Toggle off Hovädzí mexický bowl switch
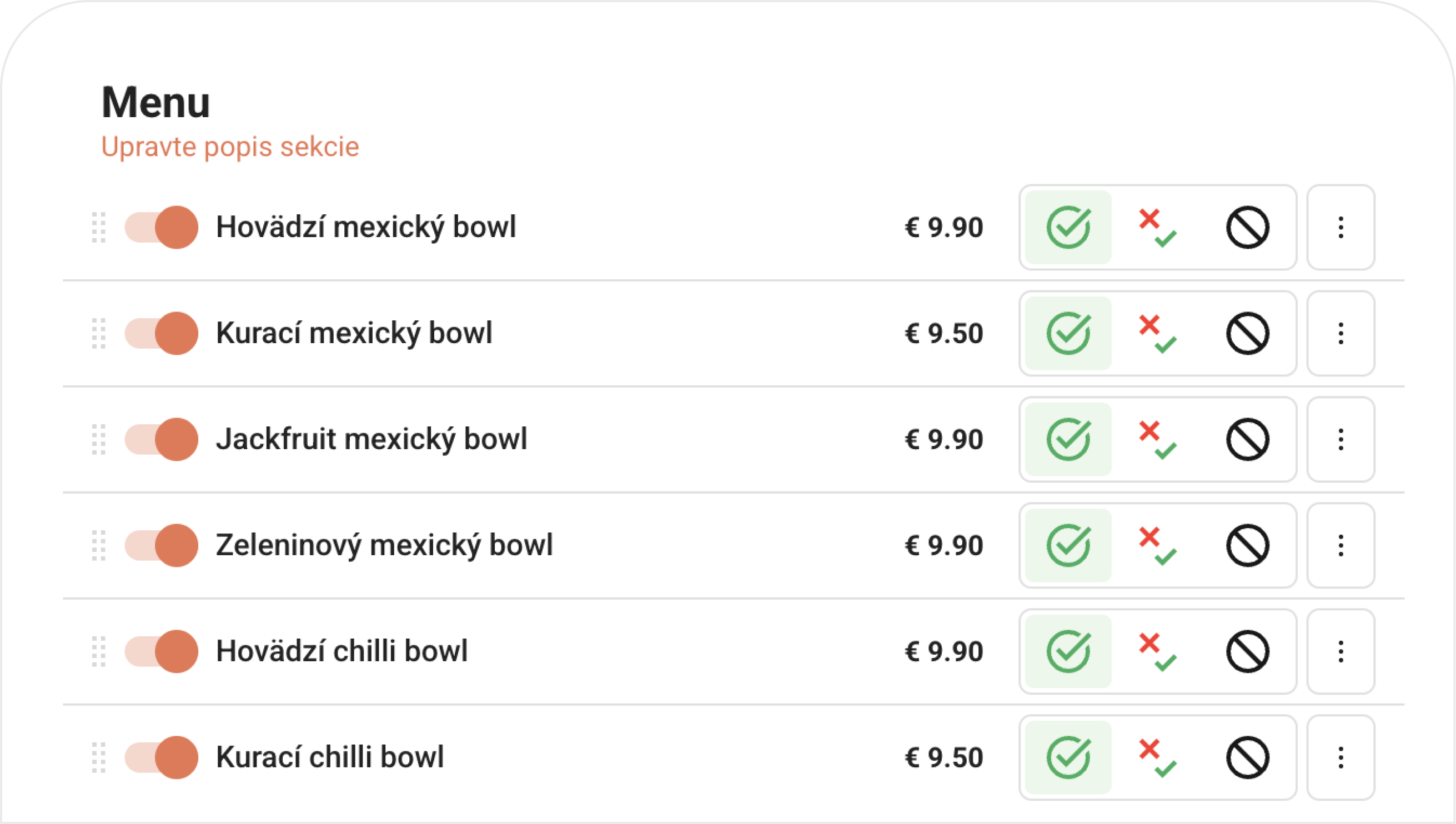 (x=161, y=228)
